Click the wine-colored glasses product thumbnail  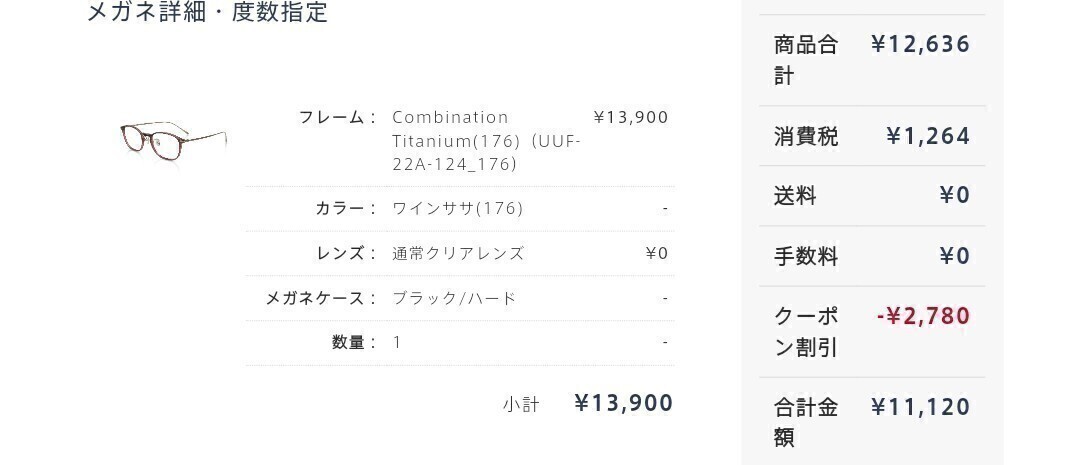point(173,140)
